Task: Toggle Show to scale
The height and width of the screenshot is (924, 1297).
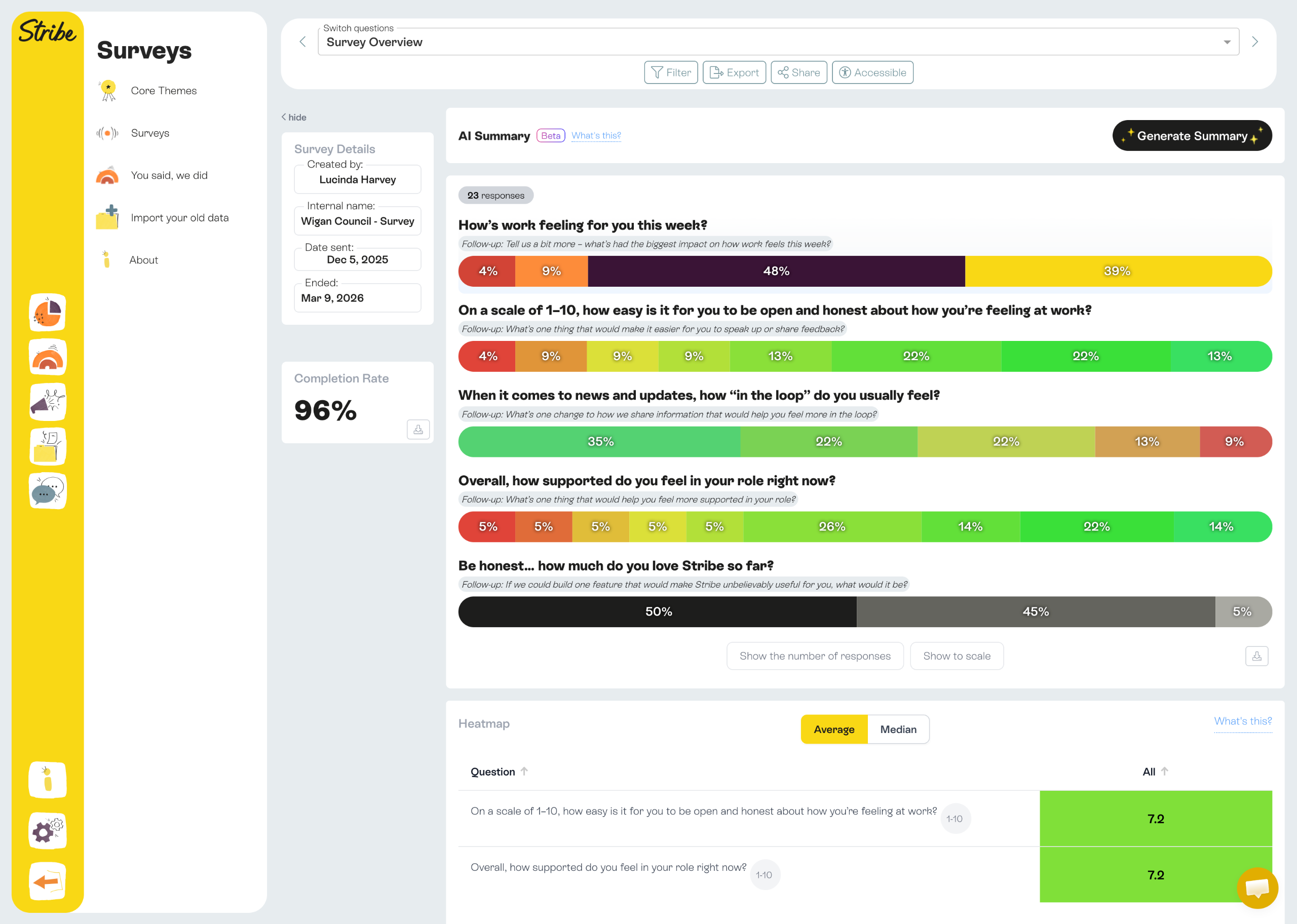Action: (956, 656)
